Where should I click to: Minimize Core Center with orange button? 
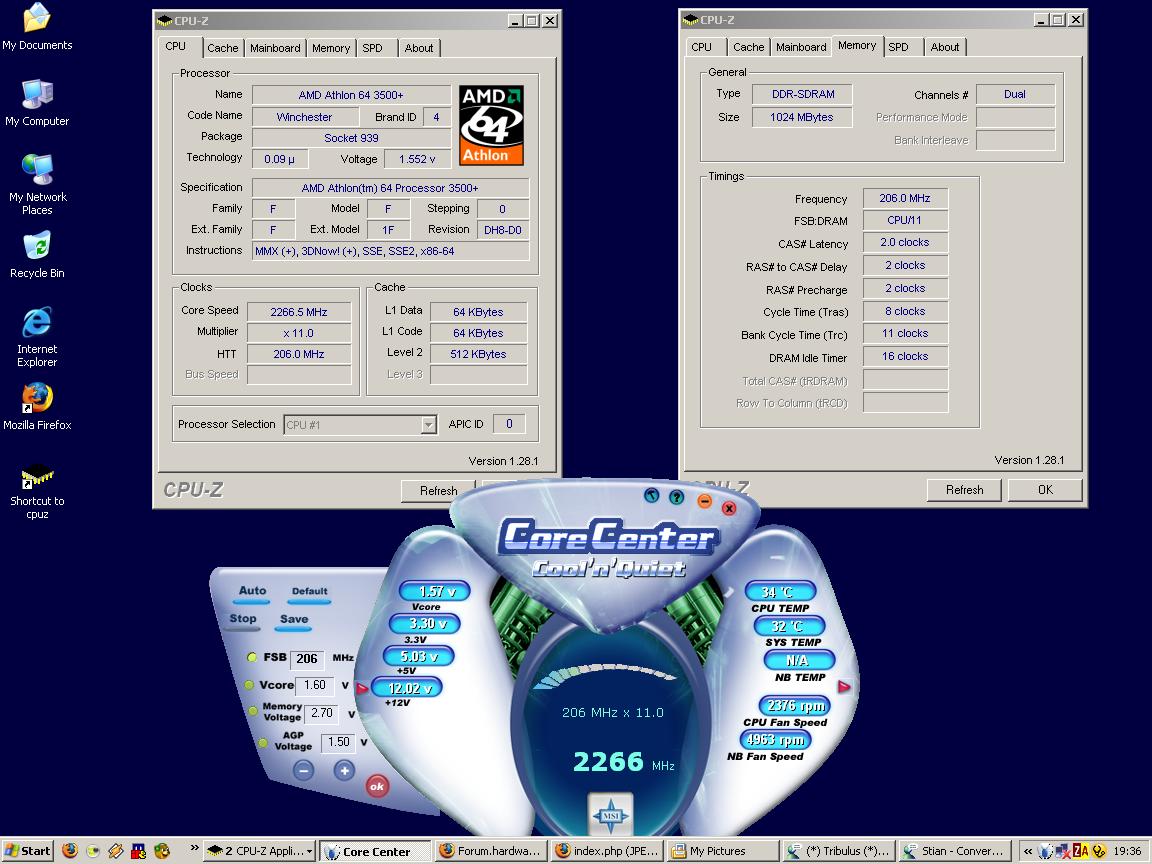pyautogui.click(x=704, y=501)
